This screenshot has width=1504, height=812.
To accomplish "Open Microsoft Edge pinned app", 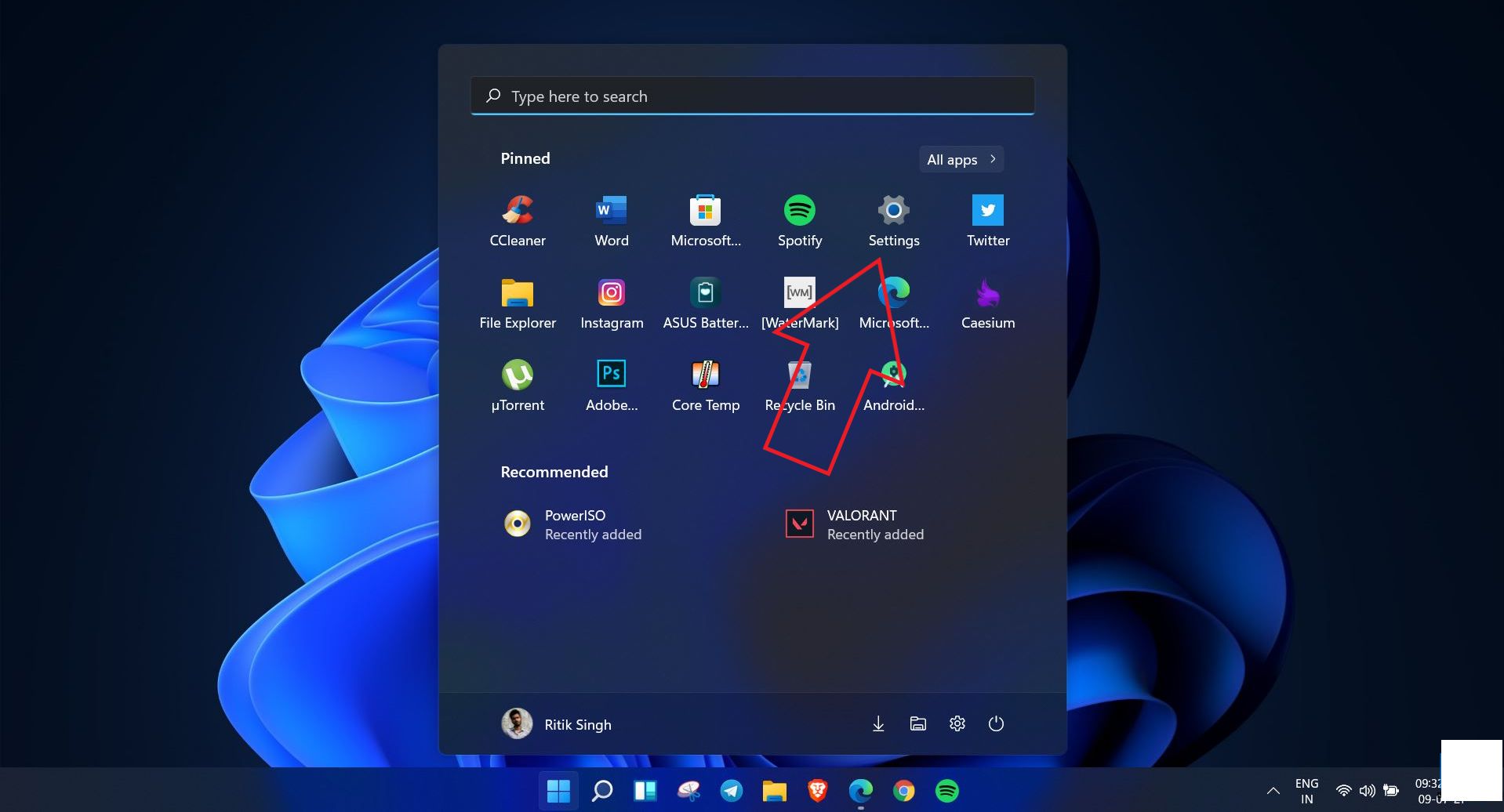I will [x=894, y=304].
